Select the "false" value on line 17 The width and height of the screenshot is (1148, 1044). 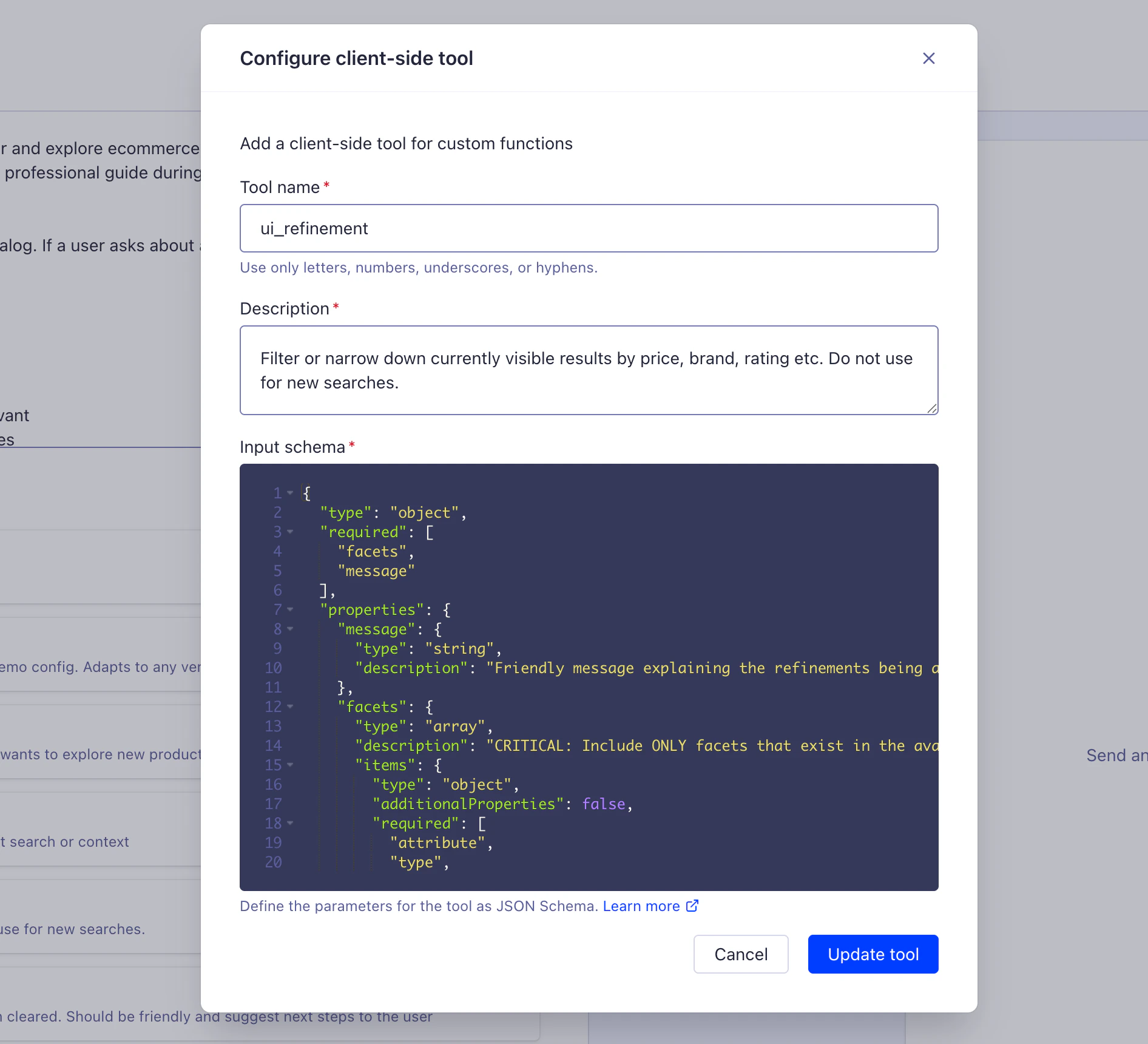(x=603, y=804)
